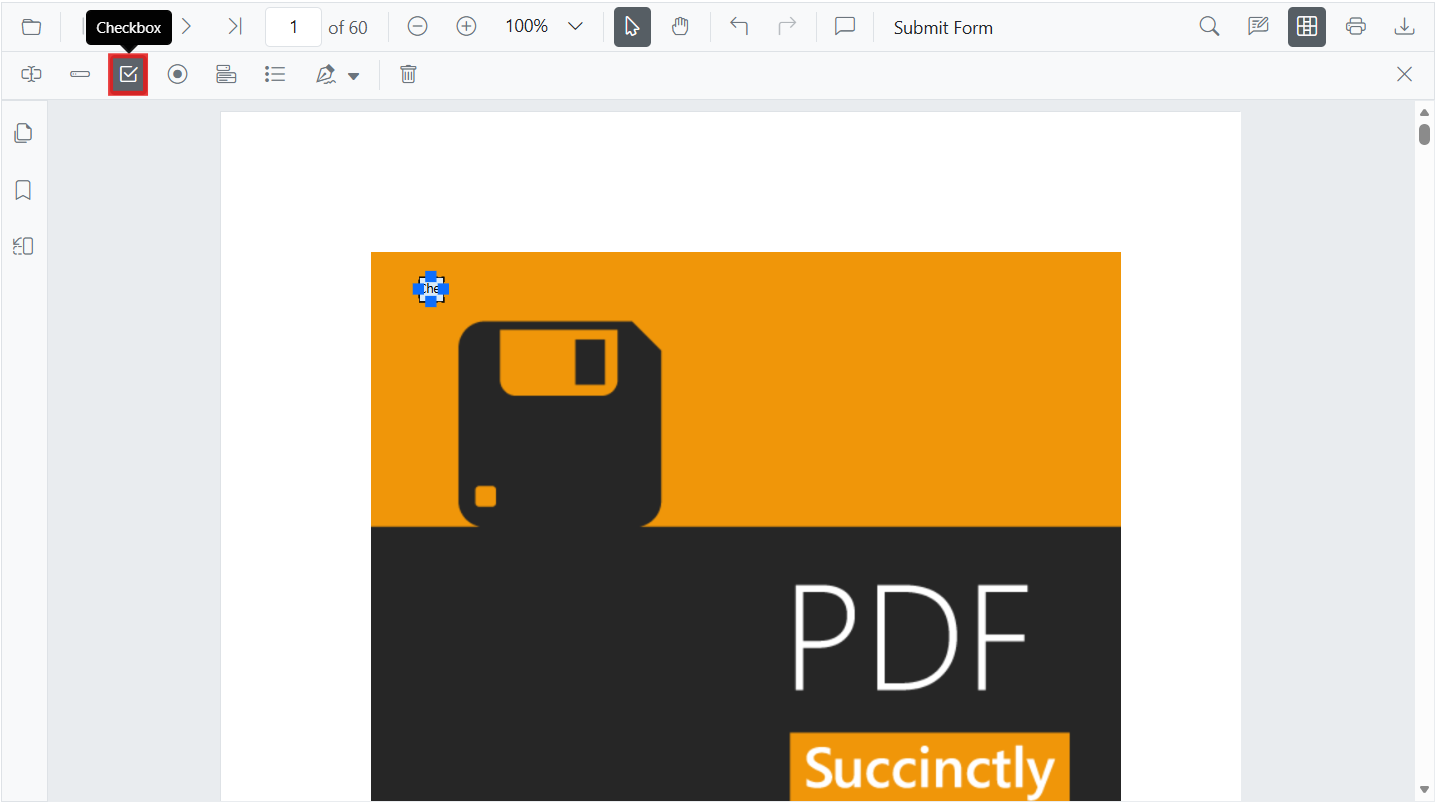
Task: Click the vertical scrollbar thumb
Action: (1424, 134)
